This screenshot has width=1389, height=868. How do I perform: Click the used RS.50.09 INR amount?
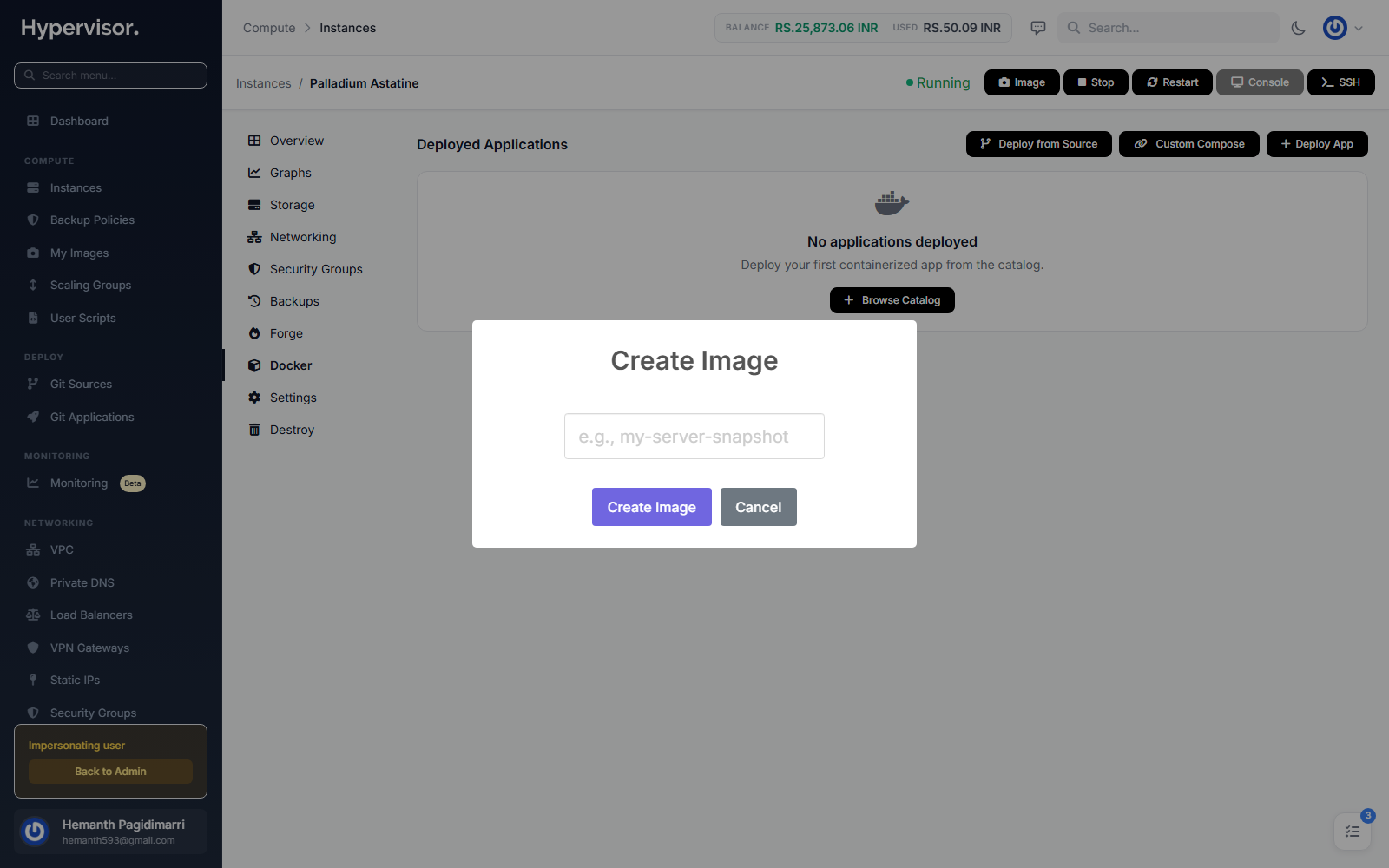tap(962, 28)
